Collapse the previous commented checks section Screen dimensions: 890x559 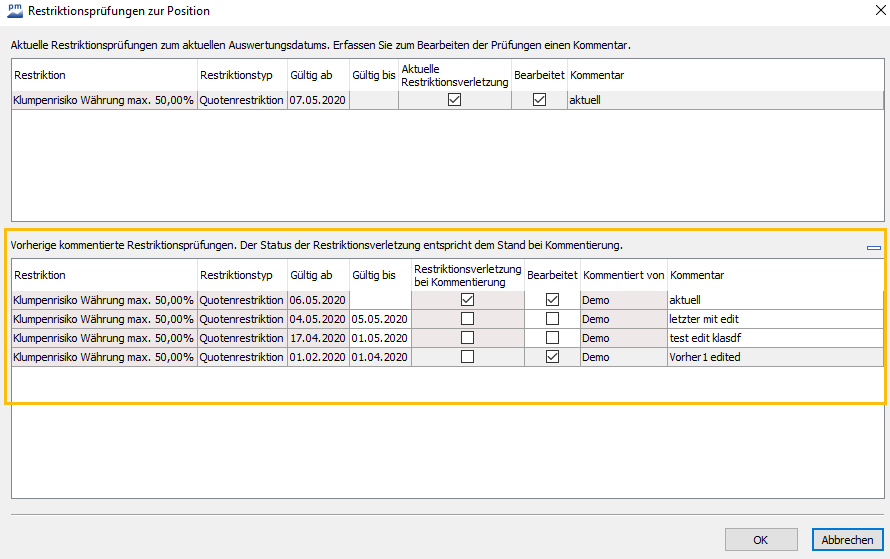(874, 246)
